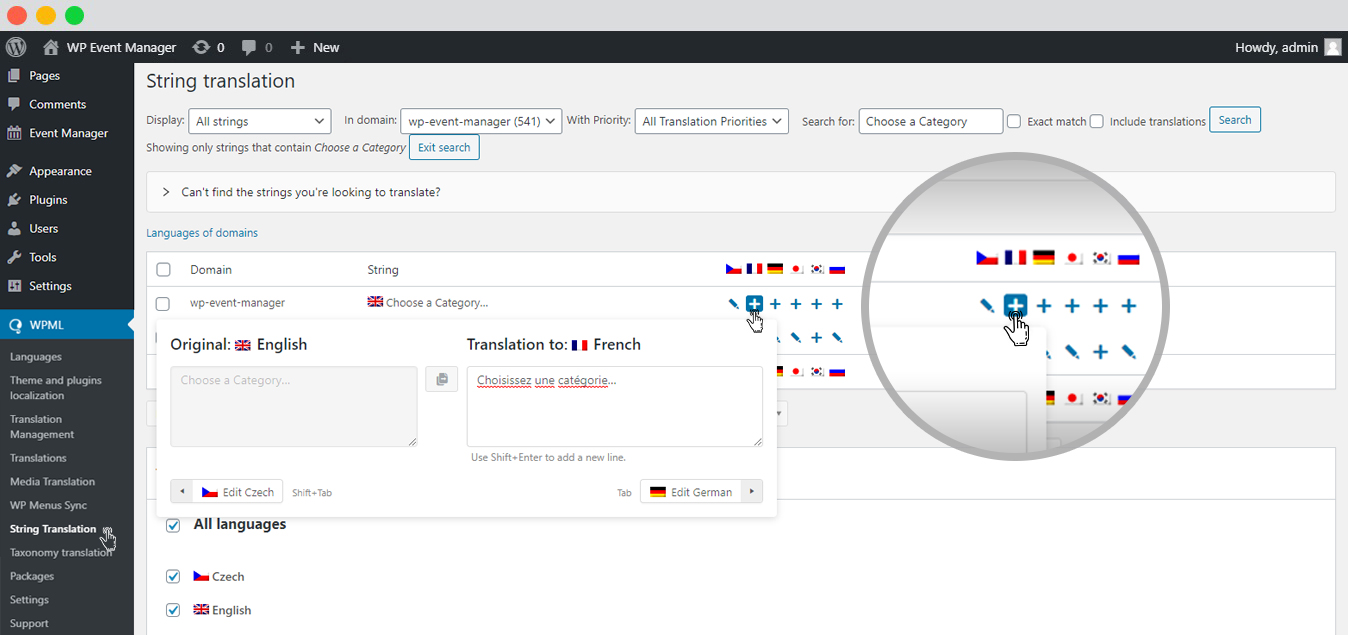
Task: Click the Domain column header
Action: (211, 270)
